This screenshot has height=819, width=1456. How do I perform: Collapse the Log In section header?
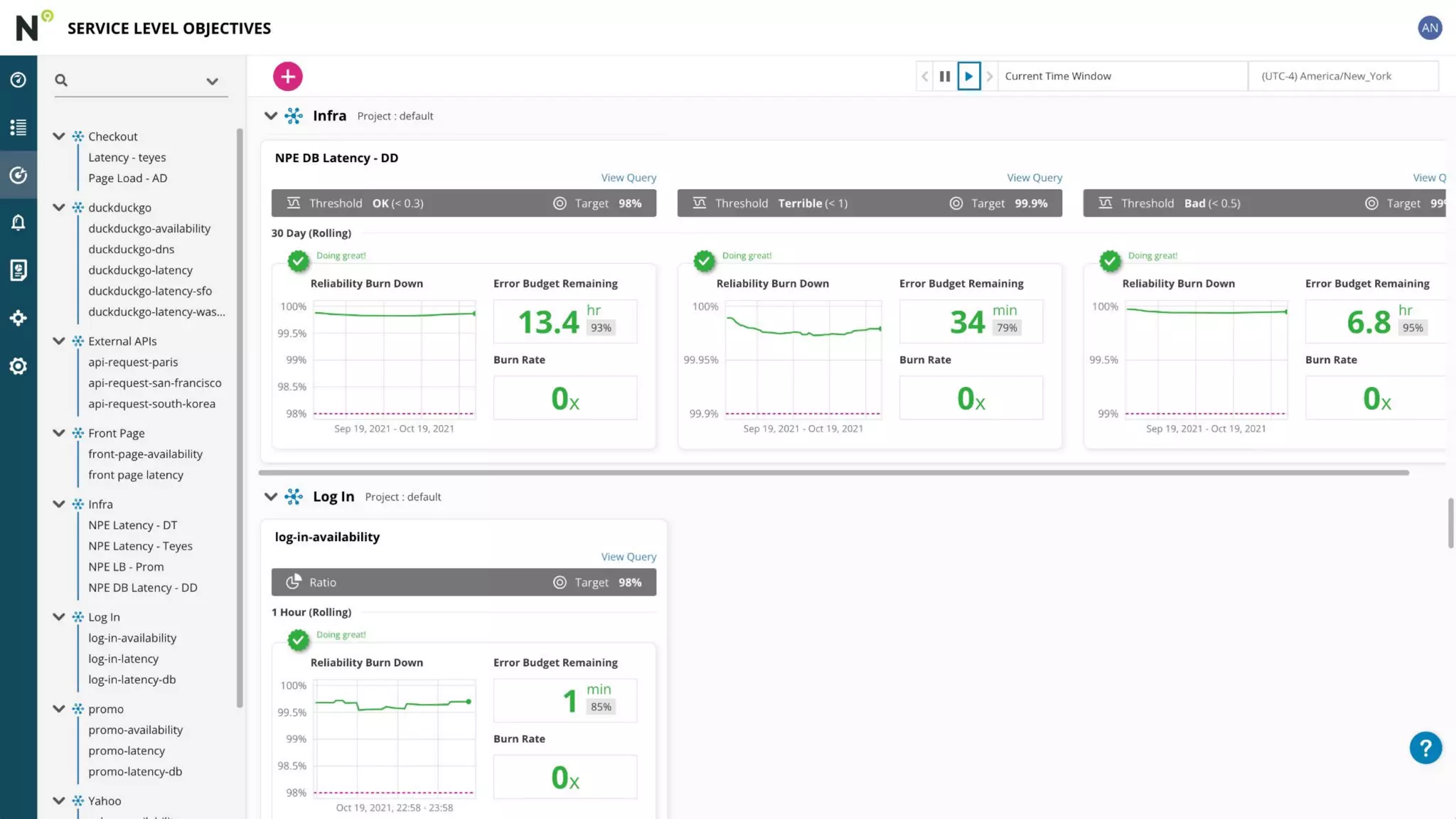click(271, 497)
